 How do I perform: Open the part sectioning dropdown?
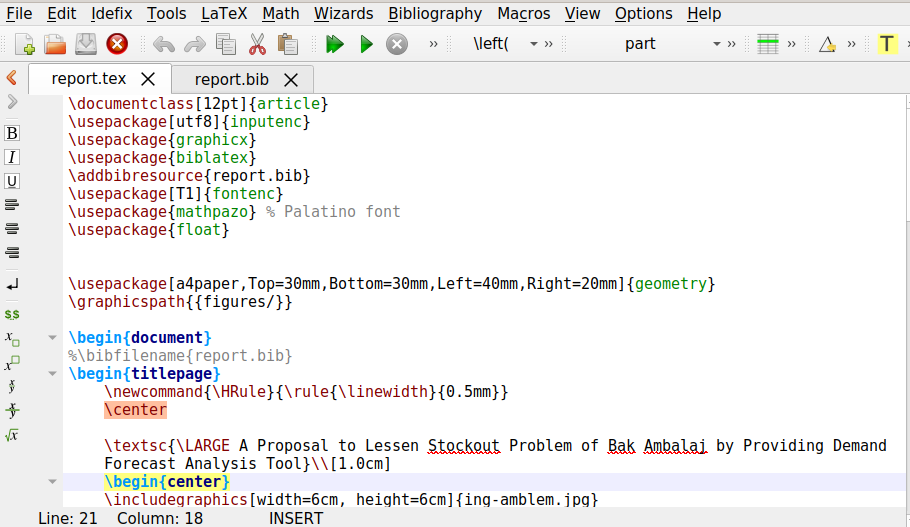[717, 44]
